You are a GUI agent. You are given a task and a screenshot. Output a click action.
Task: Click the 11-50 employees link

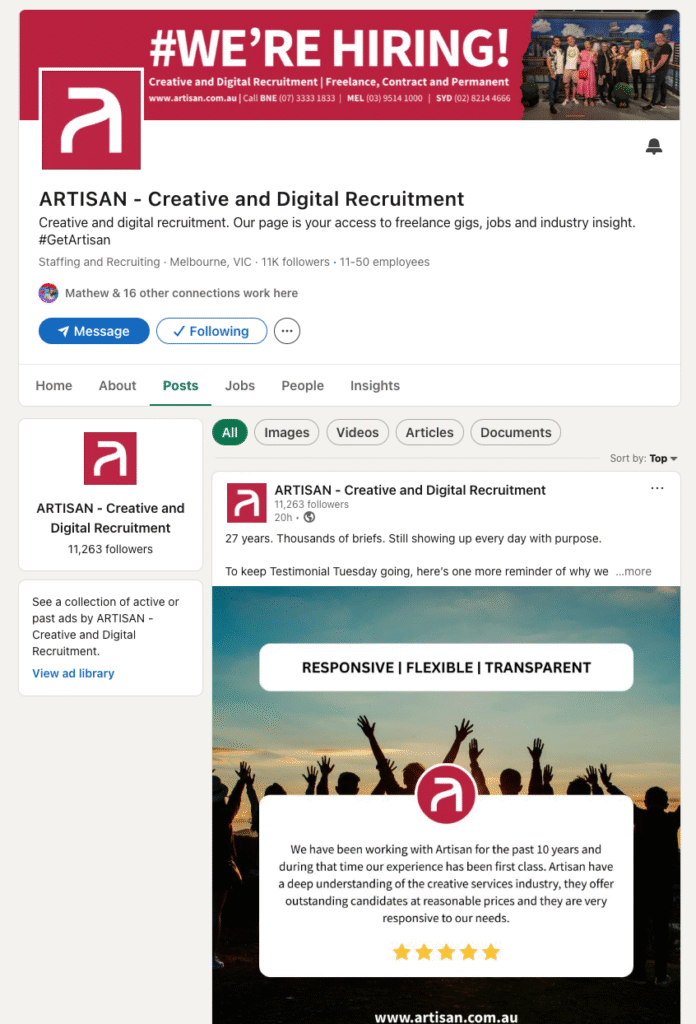(385, 262)
